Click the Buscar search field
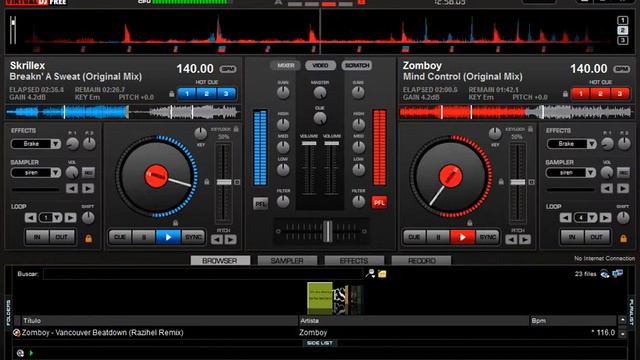The height and width of the screenshot is (360, 640). click(x=202, y=274)
